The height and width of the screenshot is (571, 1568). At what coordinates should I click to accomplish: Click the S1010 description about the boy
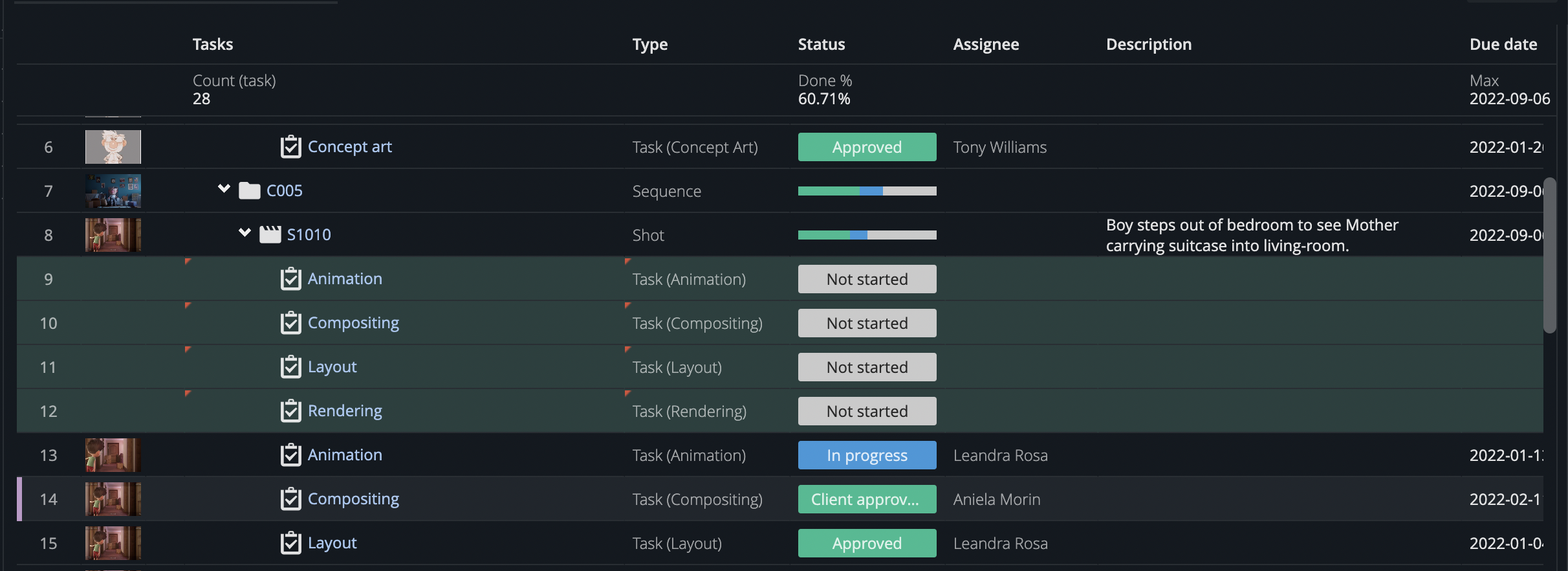point(1252,236)
